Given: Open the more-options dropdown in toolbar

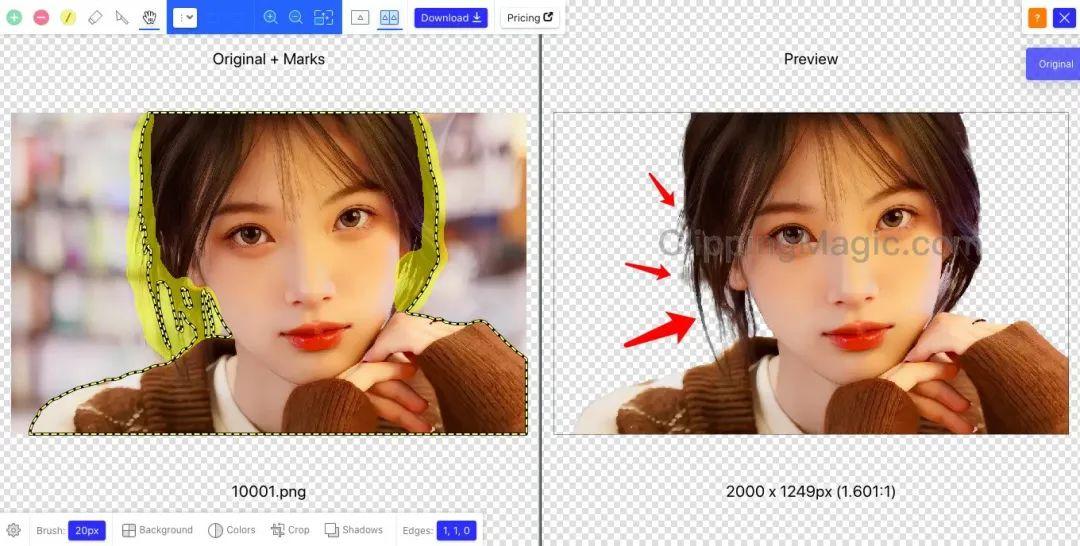Looking at the screenshot, I should click(x=185, y=18).
